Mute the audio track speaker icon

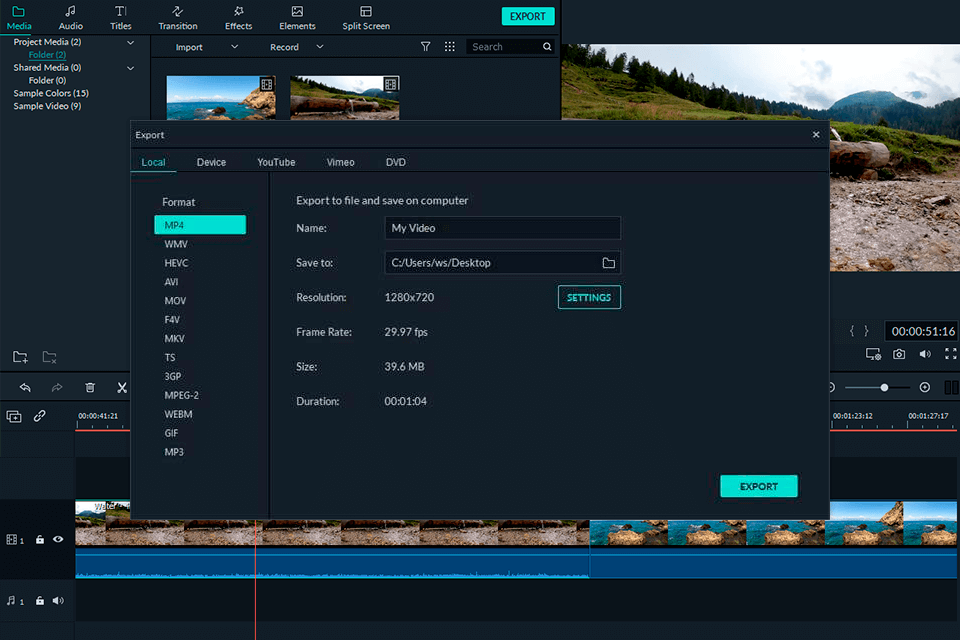(x=57, y=601)
